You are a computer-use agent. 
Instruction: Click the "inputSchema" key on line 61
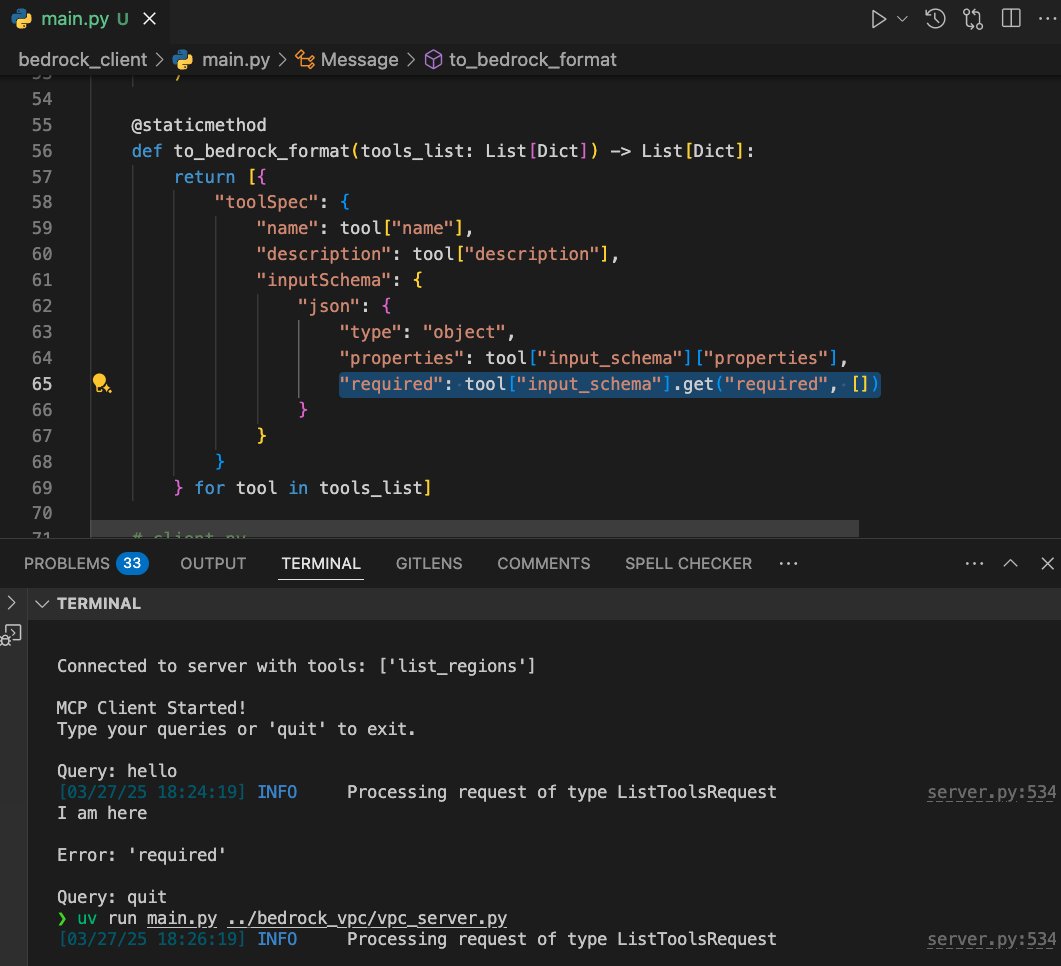pyautogui.click(x=323, y=280)
